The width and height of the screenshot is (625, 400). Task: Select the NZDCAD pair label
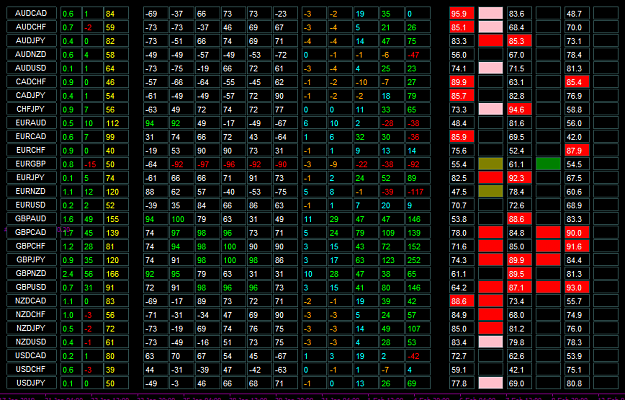(x=31, y=300)
